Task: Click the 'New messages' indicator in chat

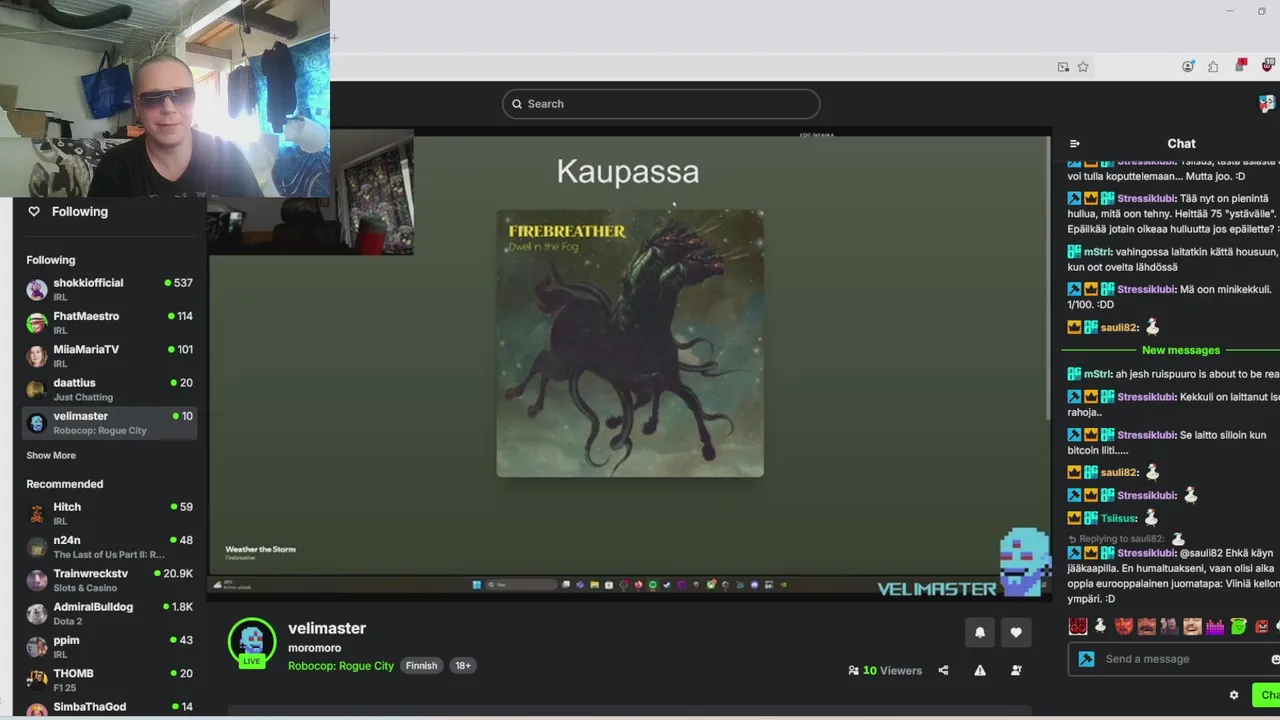Action: click(1181, 350)
